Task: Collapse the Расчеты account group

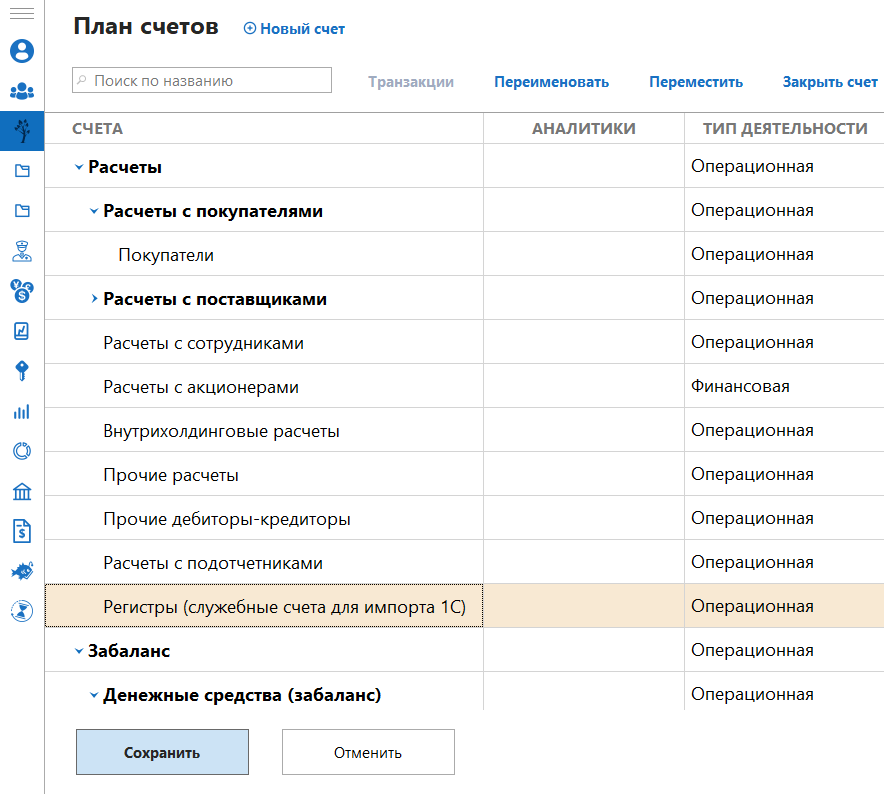Action: [79, 167]
